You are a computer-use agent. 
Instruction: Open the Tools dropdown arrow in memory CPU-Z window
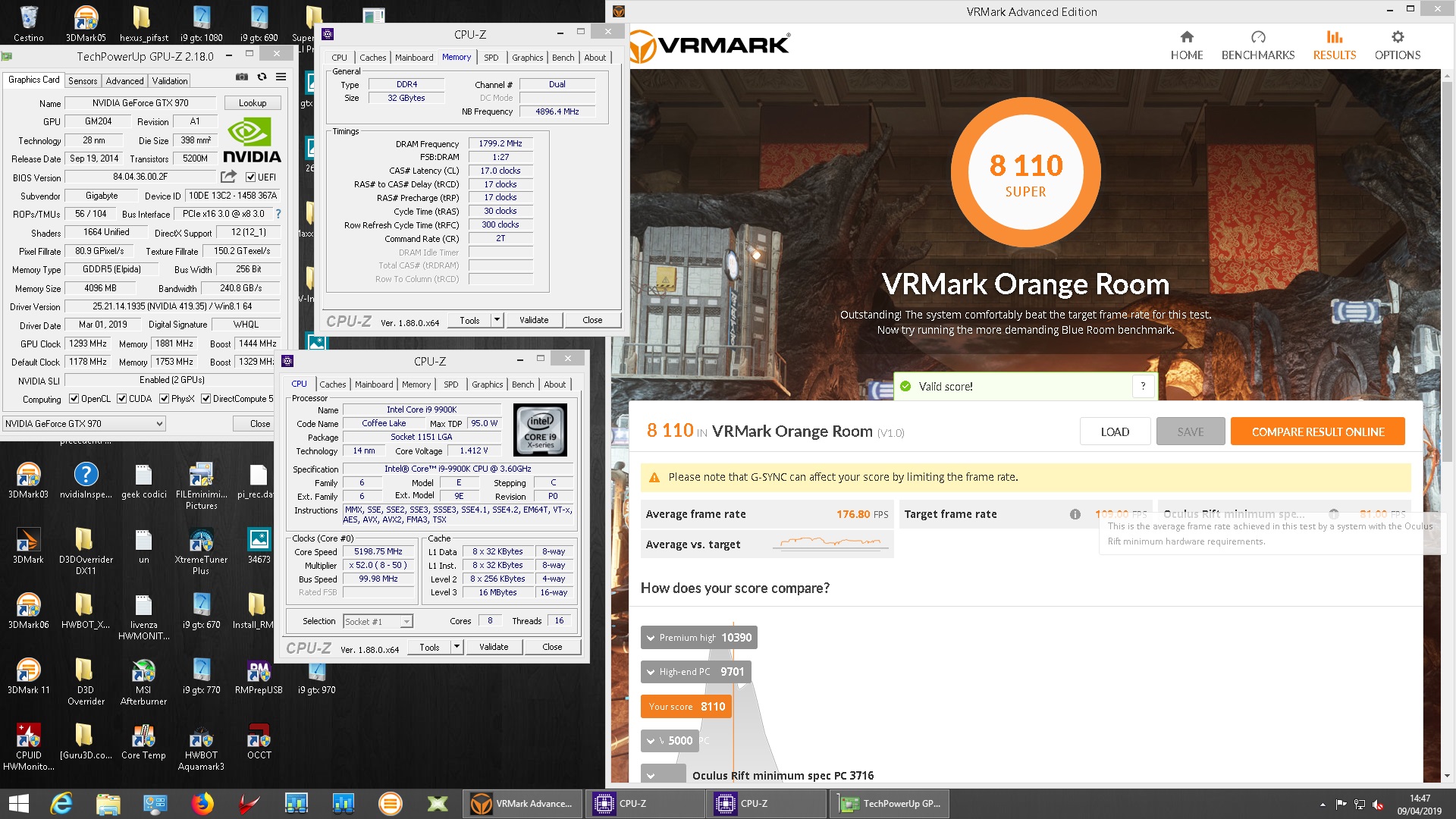497,320
